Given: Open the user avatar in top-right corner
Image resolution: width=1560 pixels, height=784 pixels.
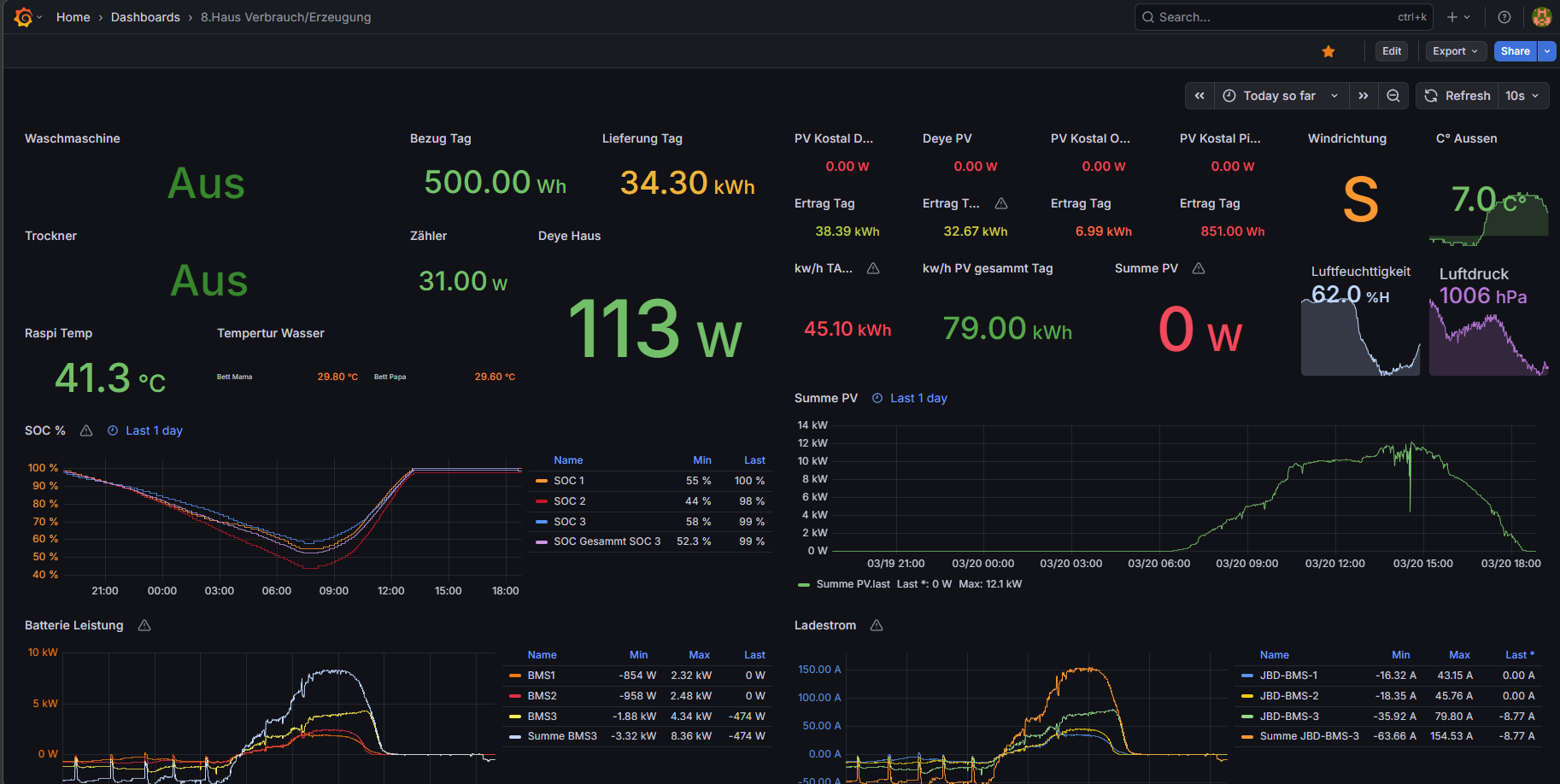Looking at the screenshot, I should tap(1541, 17).
